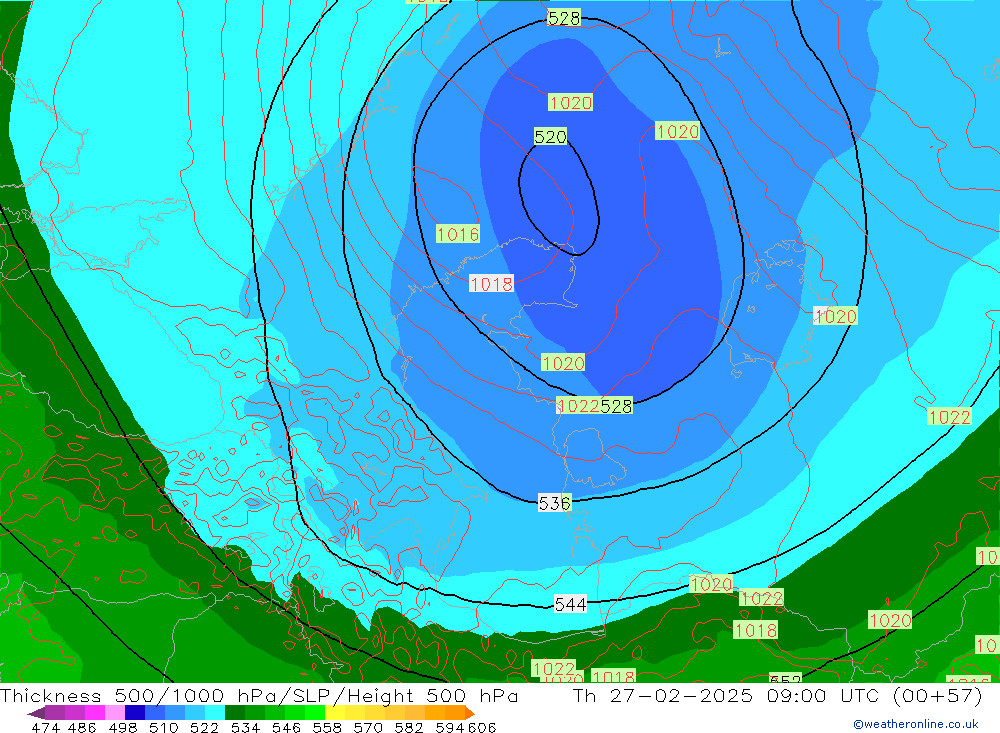This screenshot has width=1000, height=733.
Task: Select the chart title 'Thickness 500/1000 hPa/SLP/Height 500 hPa'
Action: [259, 695]
